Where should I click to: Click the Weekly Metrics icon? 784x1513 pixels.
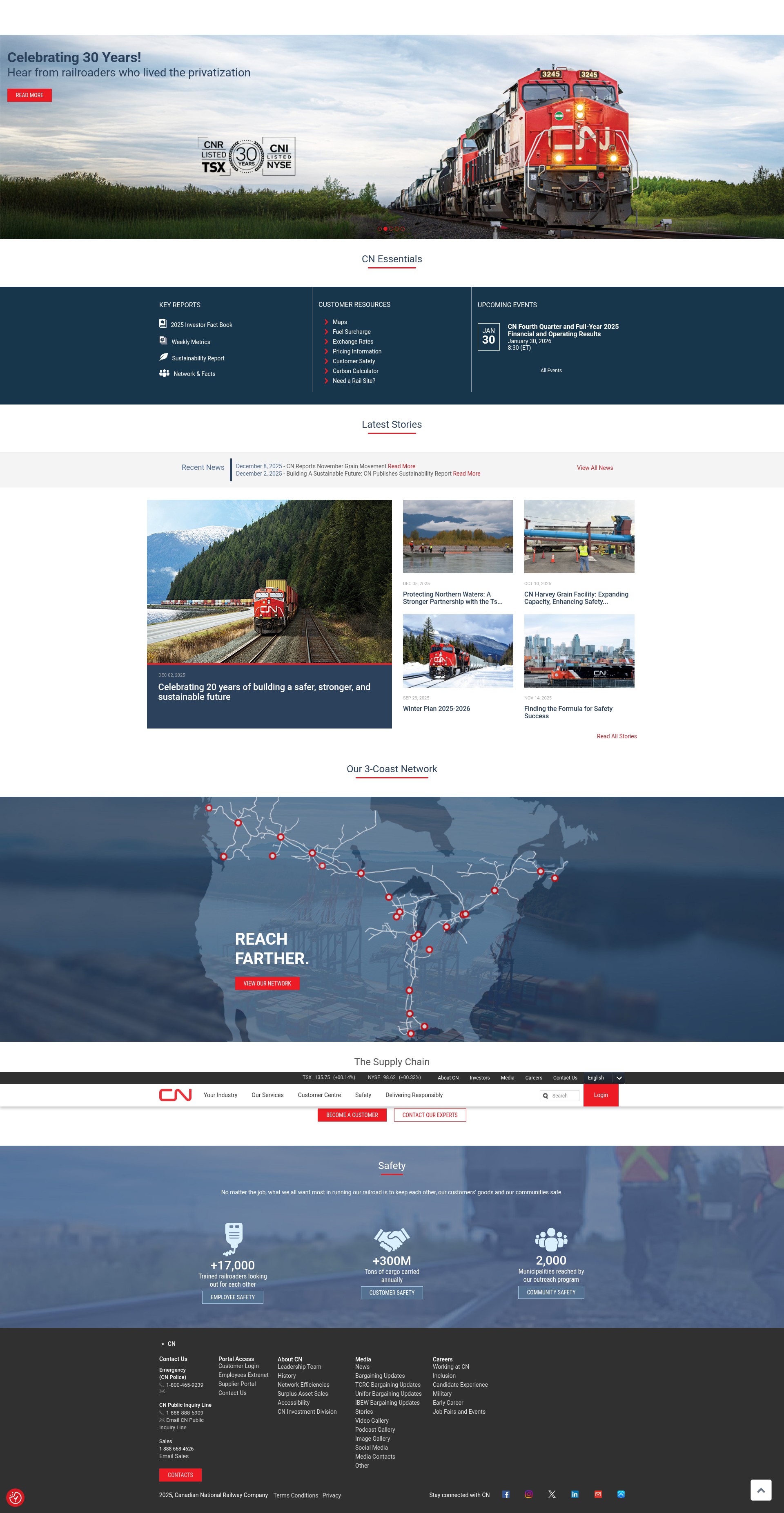[x=163, y=340]
